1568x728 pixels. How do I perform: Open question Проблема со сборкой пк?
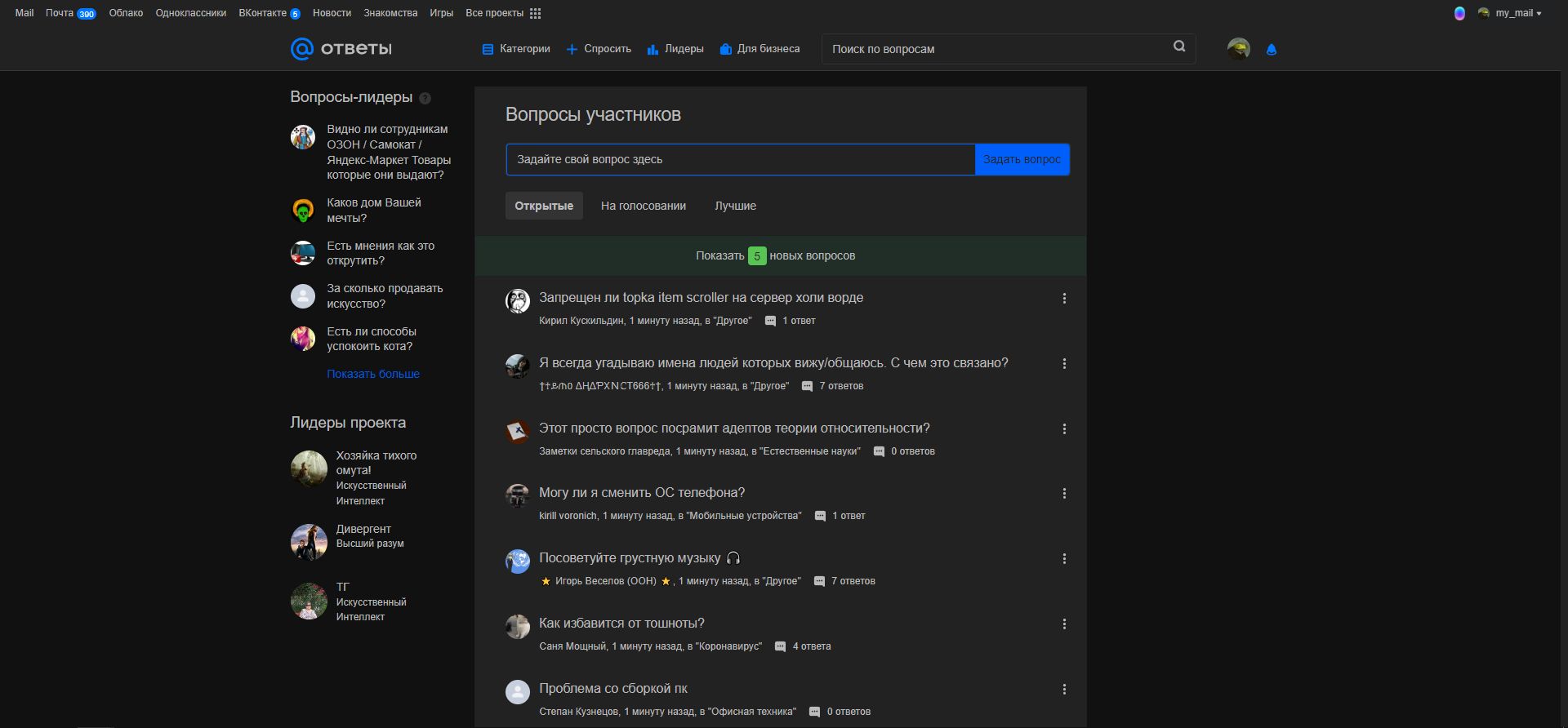click(x=613, y=689)
